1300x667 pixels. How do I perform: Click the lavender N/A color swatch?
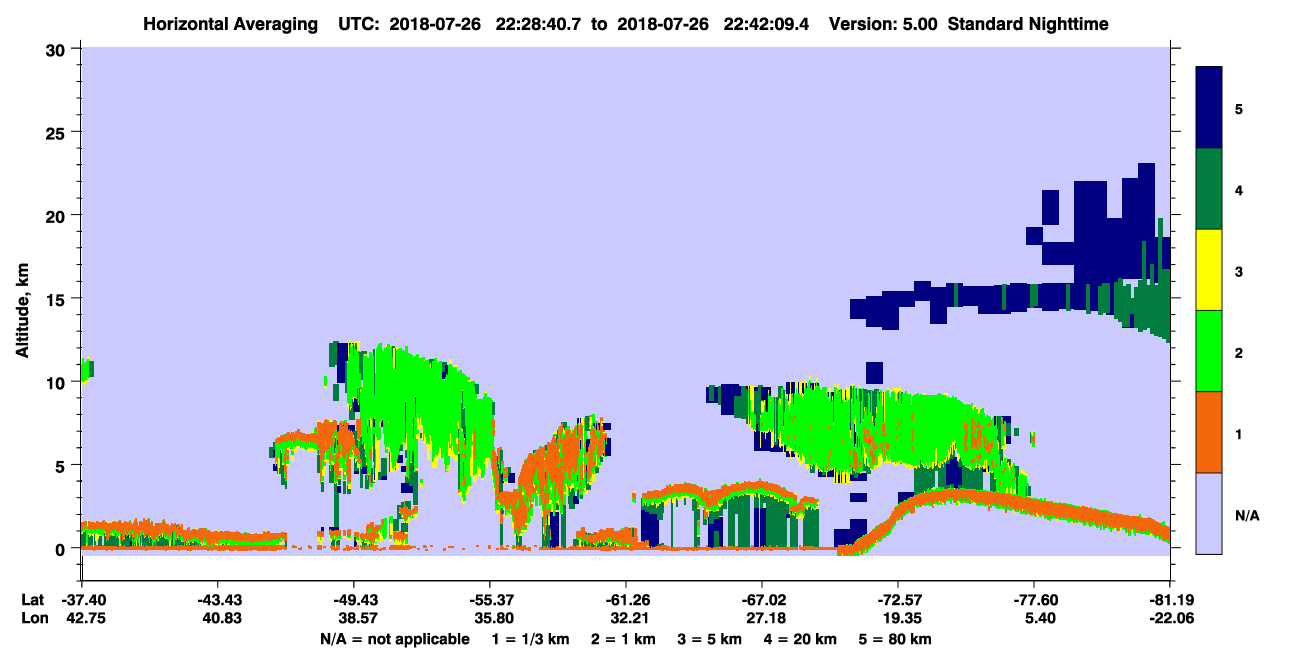(x=1209, y=513)
